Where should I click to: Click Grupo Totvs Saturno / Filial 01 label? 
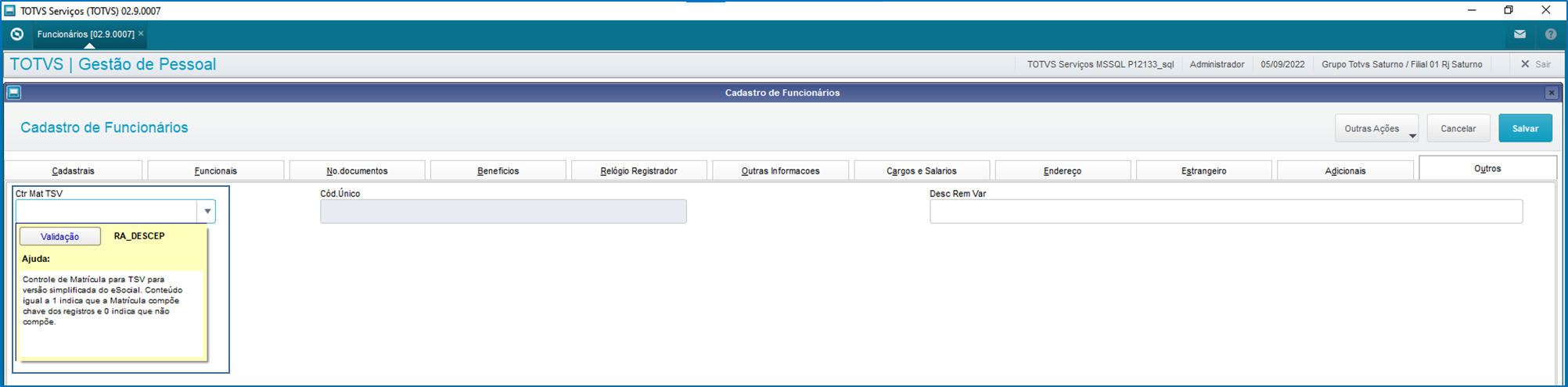click(x=1402, y=64)
